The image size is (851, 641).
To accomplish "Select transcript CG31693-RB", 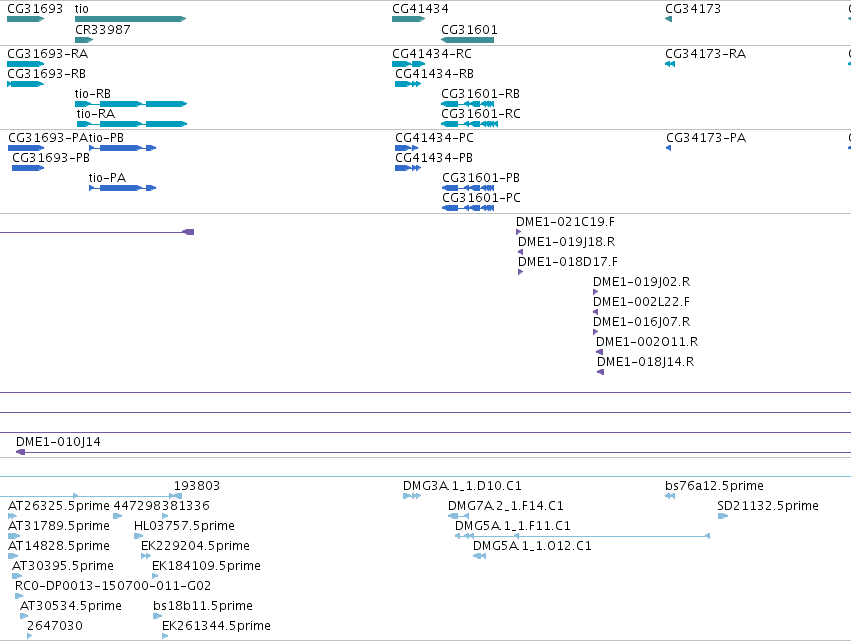I will coord(26,84).
